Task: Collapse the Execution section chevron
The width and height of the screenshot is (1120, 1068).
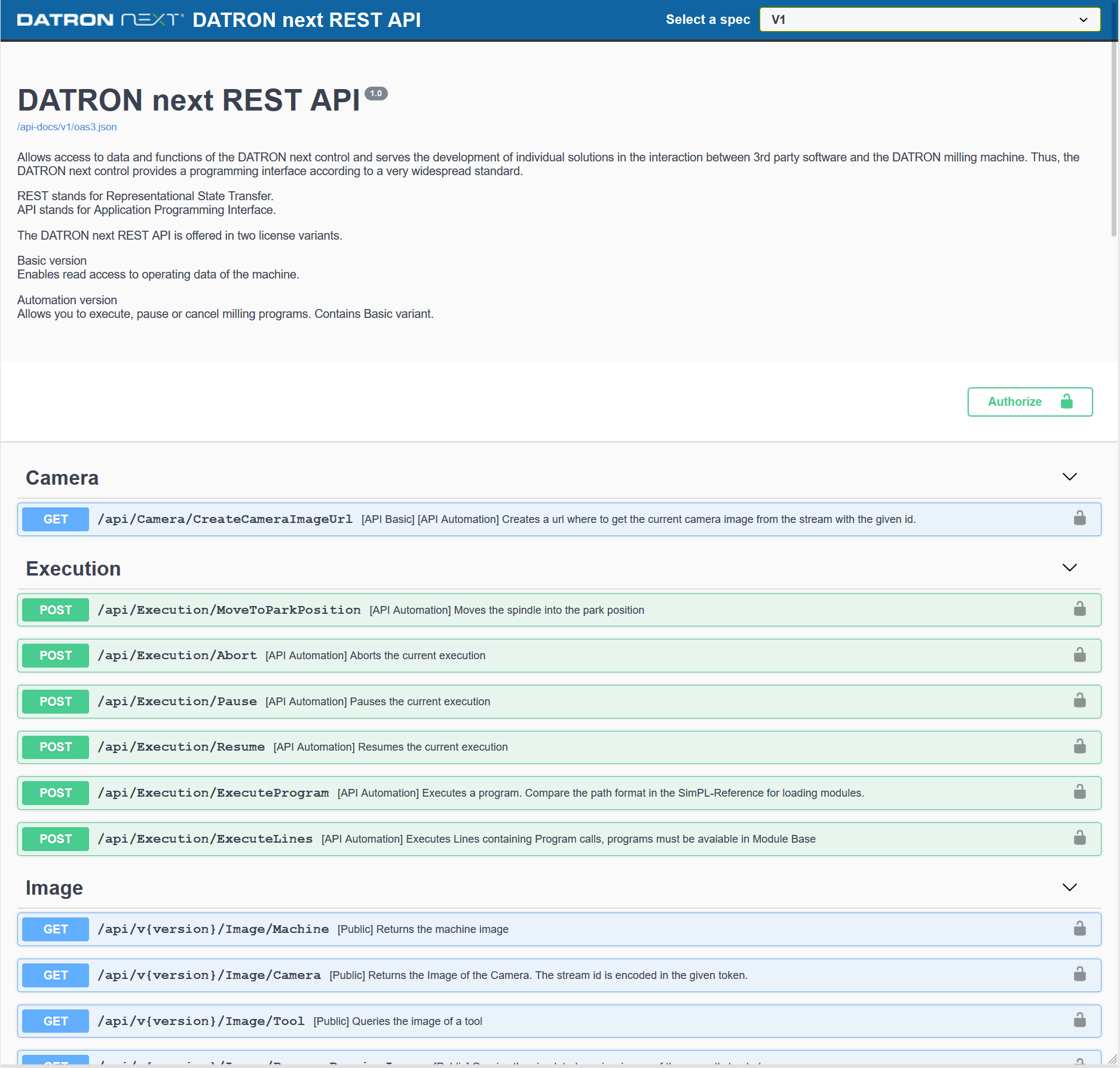Action: pos(1069,568)
